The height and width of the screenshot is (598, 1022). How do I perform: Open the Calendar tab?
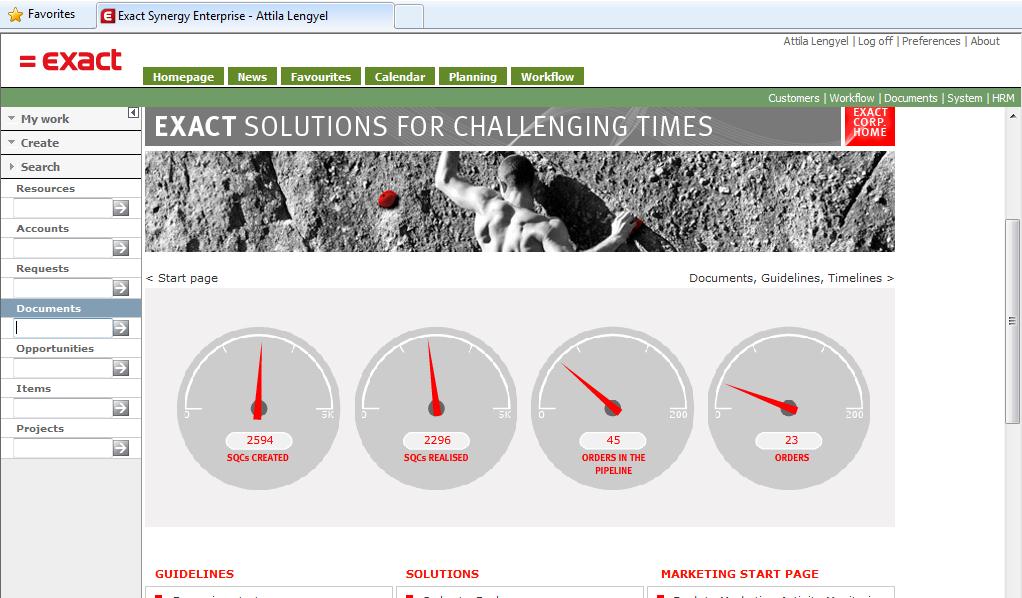(x=400, y=76)
